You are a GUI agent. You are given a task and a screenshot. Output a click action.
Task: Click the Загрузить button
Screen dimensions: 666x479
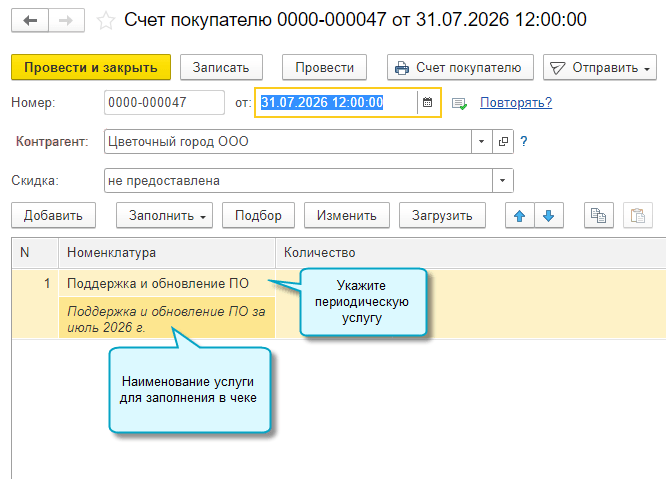(442, 216)
